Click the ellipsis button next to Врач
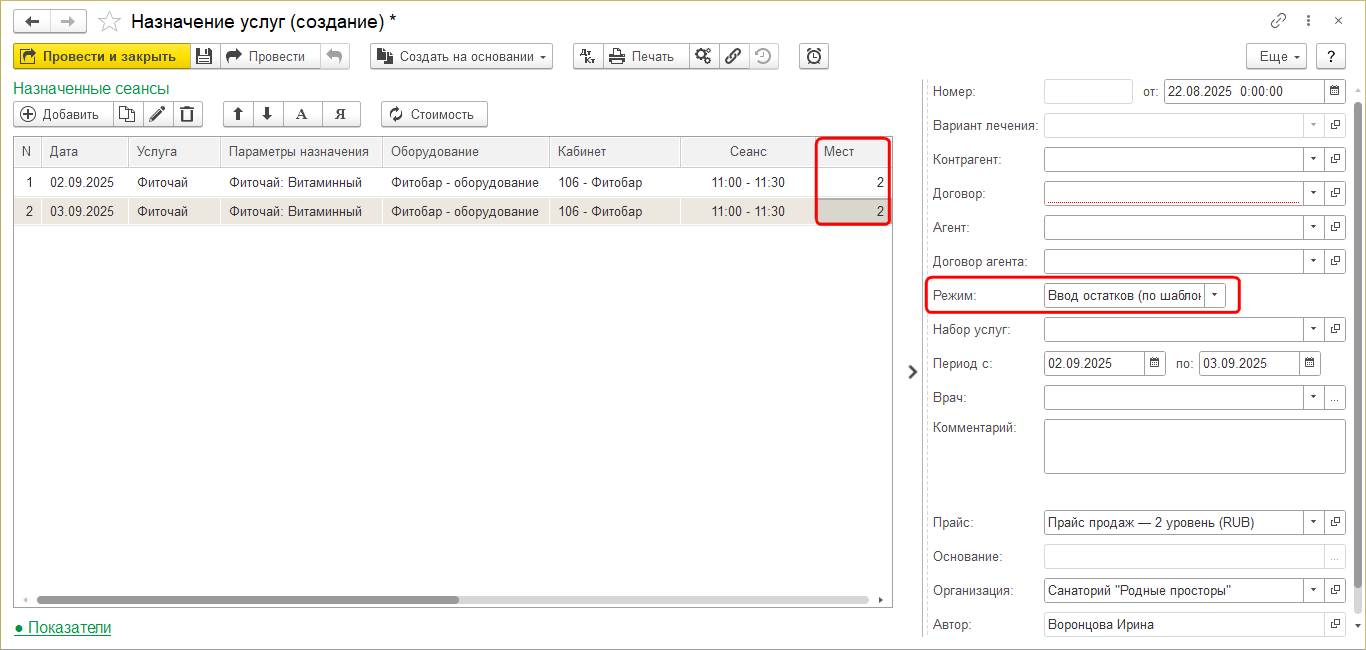The height and width of the screenshot is (650, 1366). tap(1335, 397)
